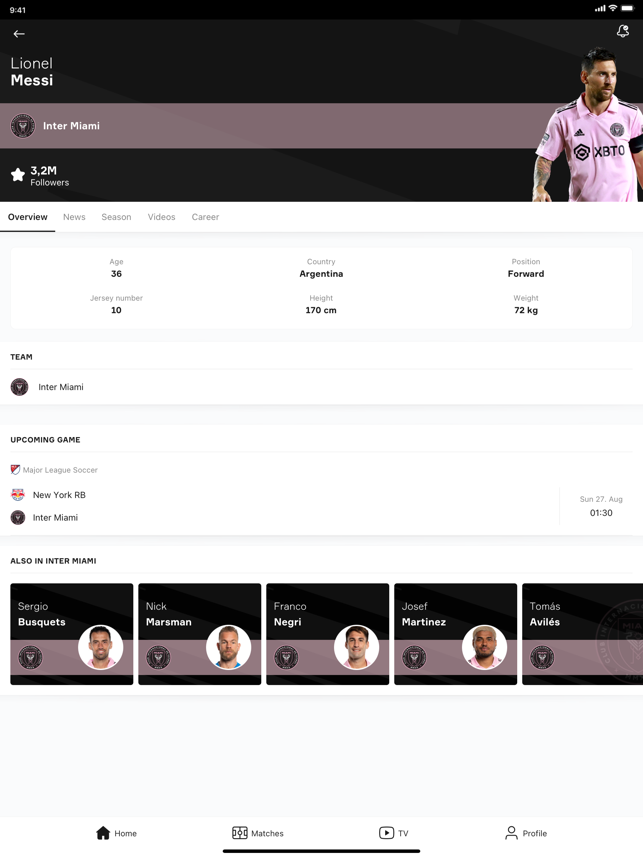The image size is (643, 858).
Task: Tap the Jersey number value 10
Action: [x=117, y=310]
